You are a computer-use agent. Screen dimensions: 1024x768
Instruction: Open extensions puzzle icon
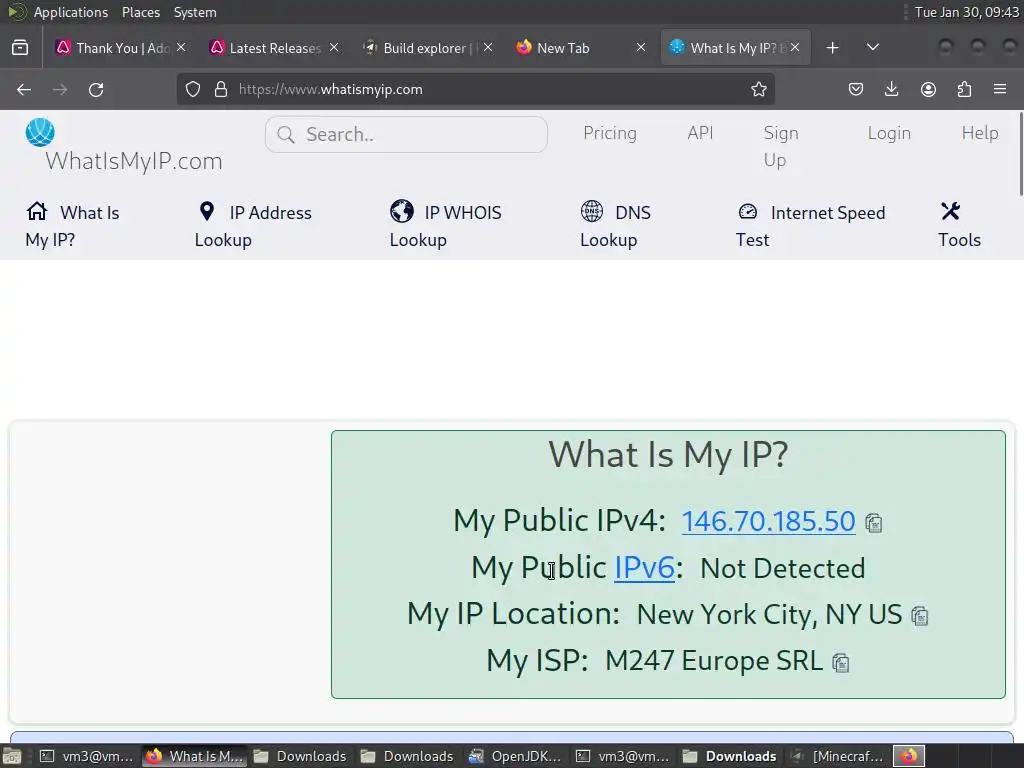[x=964, y=89]
